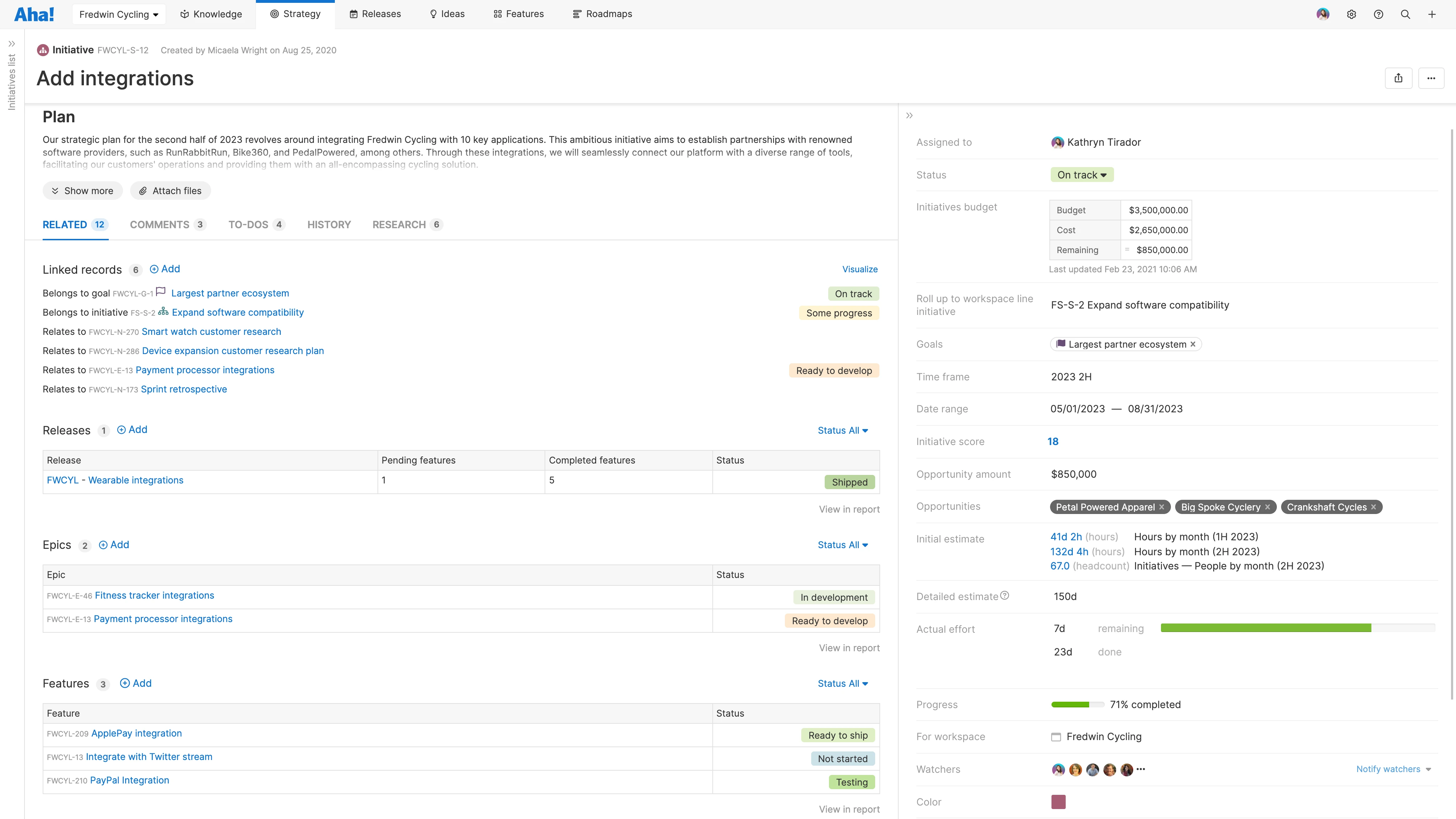Open the Status All filter above Releases
The image size is (1456, 819).
843,430
